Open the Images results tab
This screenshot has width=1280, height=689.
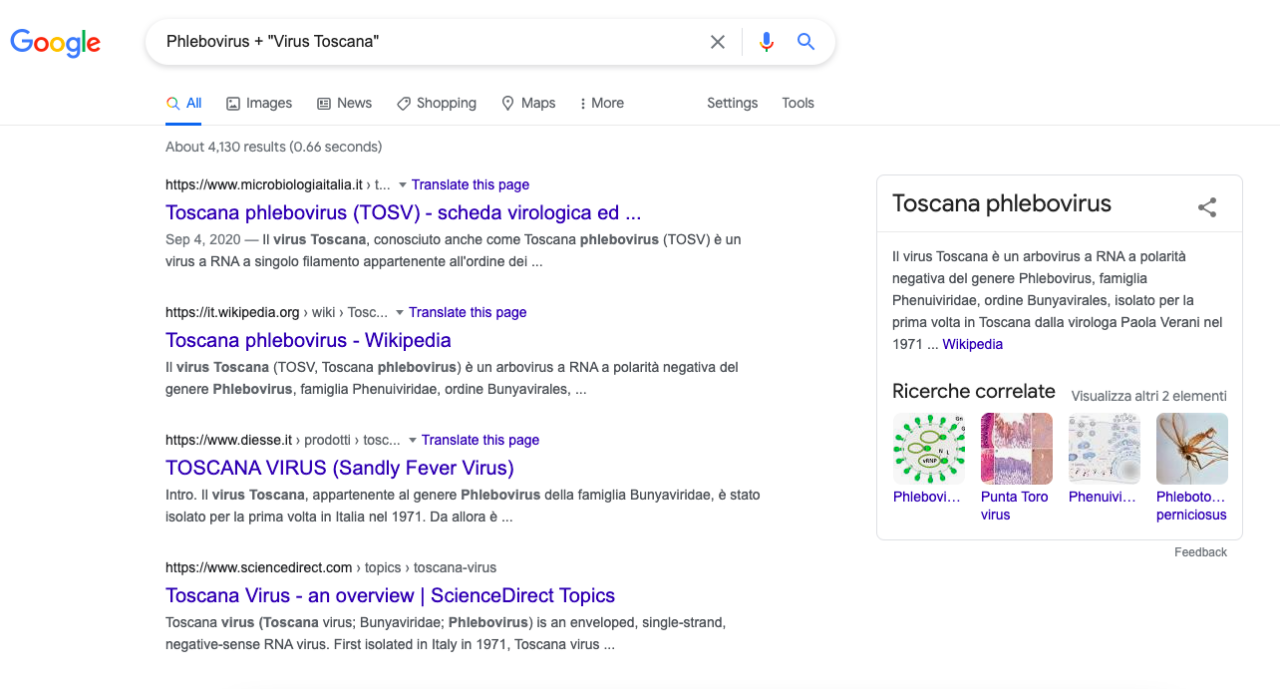point(259,103)
